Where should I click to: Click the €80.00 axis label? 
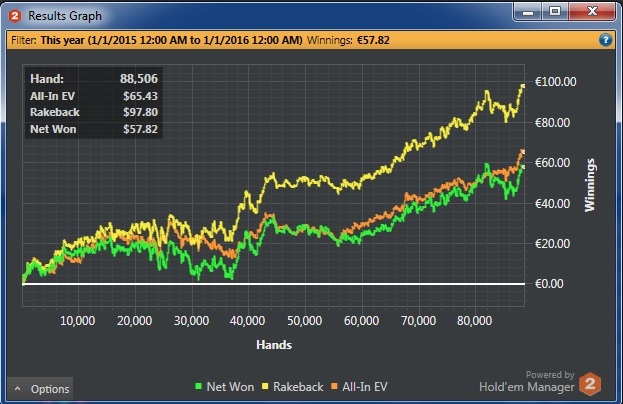[552, 122]
